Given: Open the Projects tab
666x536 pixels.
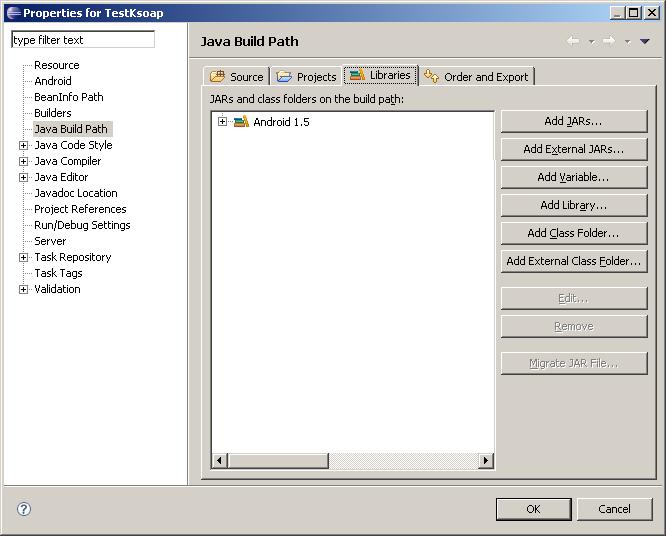Looking at the screenshot, I should click(x=306, y=76).
